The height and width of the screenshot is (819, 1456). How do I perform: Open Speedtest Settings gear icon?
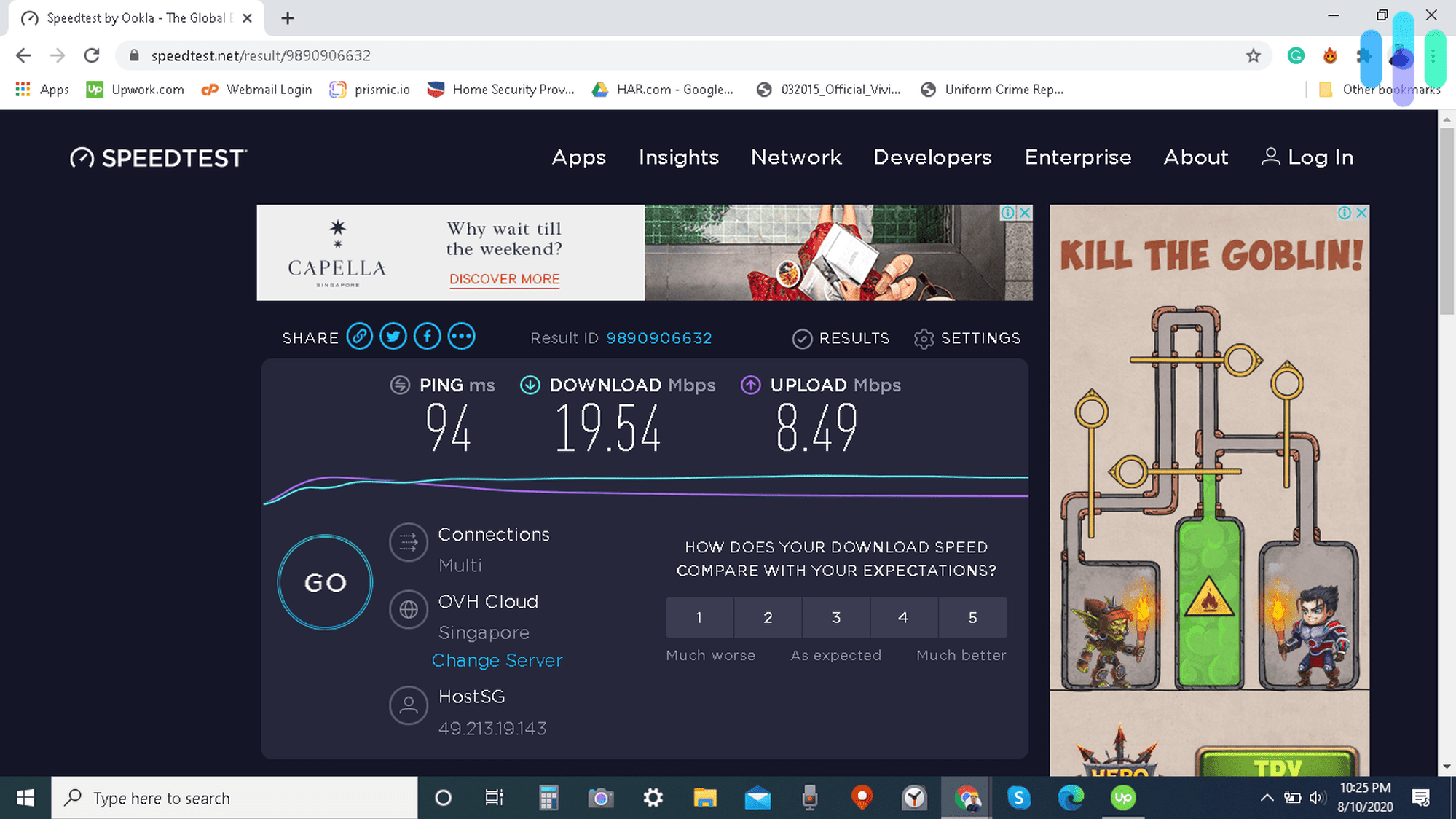[924, 338]
